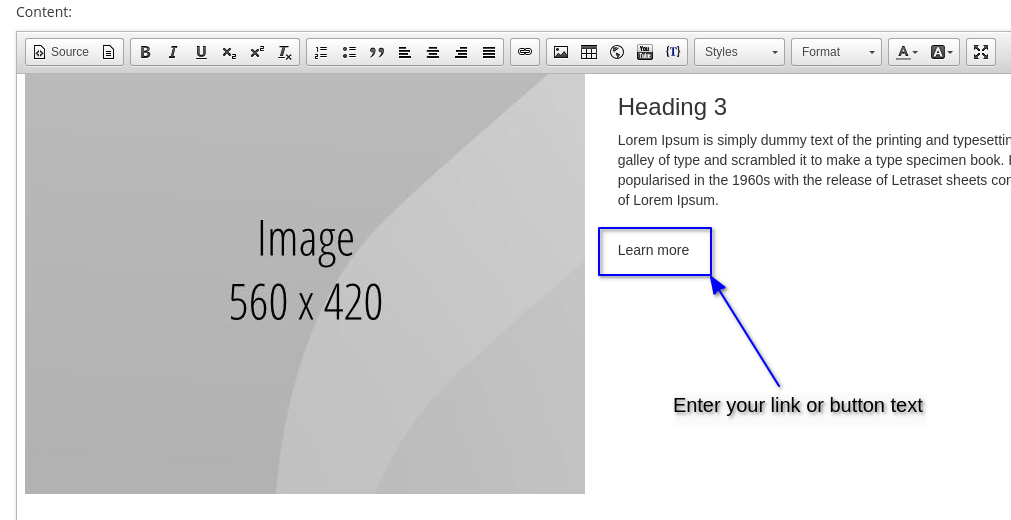Embed a YouTube video
1011x520 pixels.
645,52
